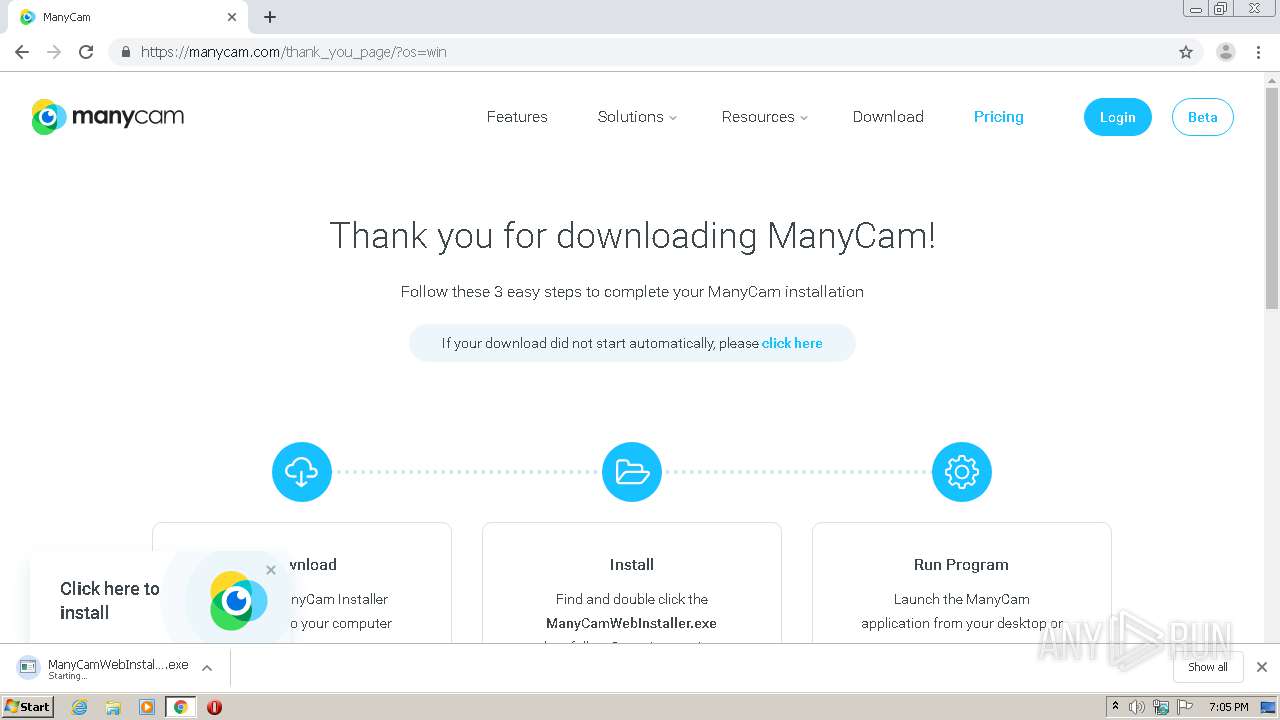Close the ManyCam browser tab
The width and height of the screenshot is (1280, 720).
[x=232, y=17]
